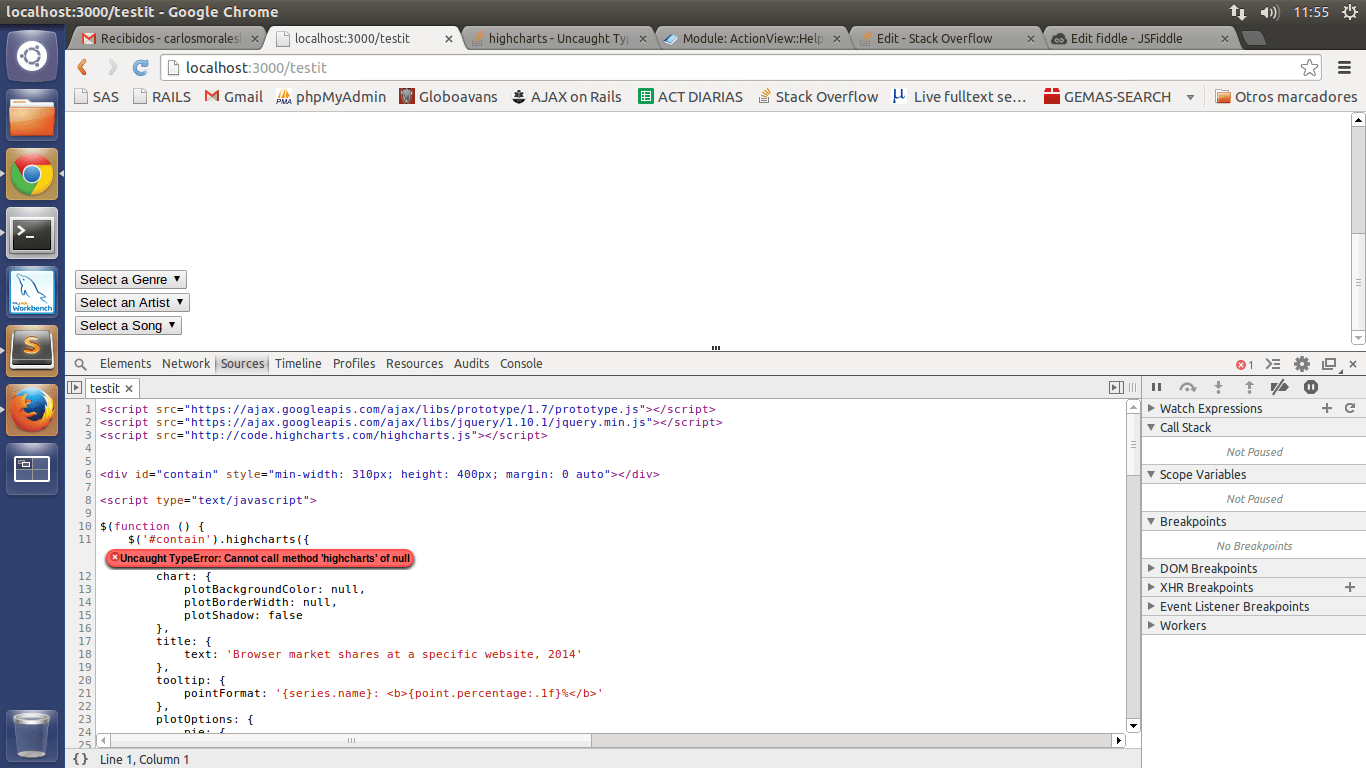
Task: Show the DevTools console drawer
Action: click(x=1273, y=364)
